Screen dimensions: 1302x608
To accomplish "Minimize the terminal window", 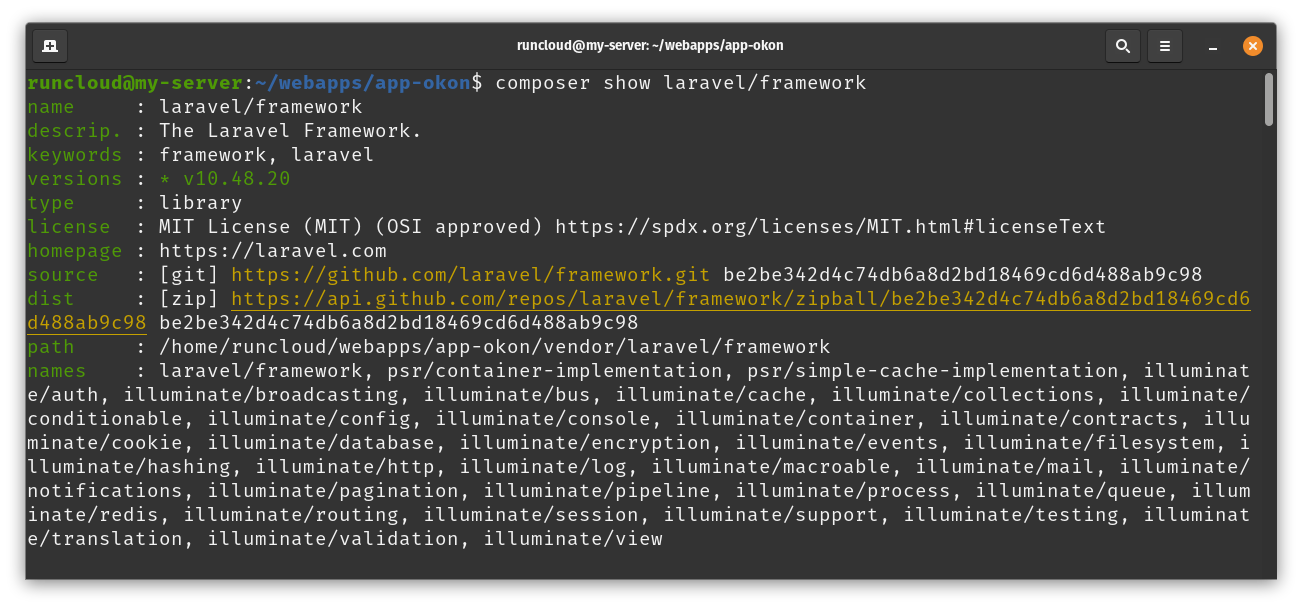I will (1213, 46).
